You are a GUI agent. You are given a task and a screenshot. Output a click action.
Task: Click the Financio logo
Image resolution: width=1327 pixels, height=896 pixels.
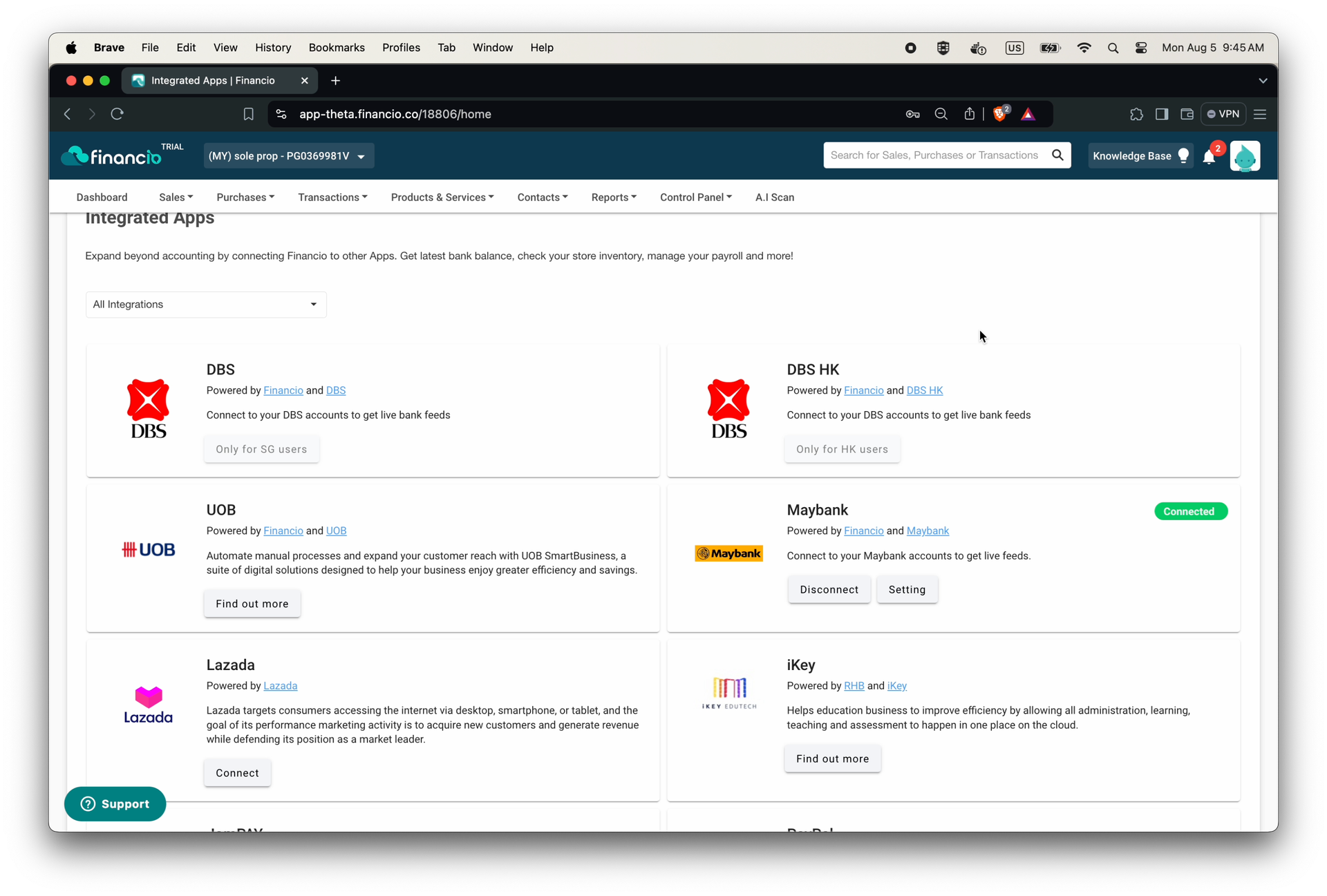pyautogui.click(x=111, y=156)
